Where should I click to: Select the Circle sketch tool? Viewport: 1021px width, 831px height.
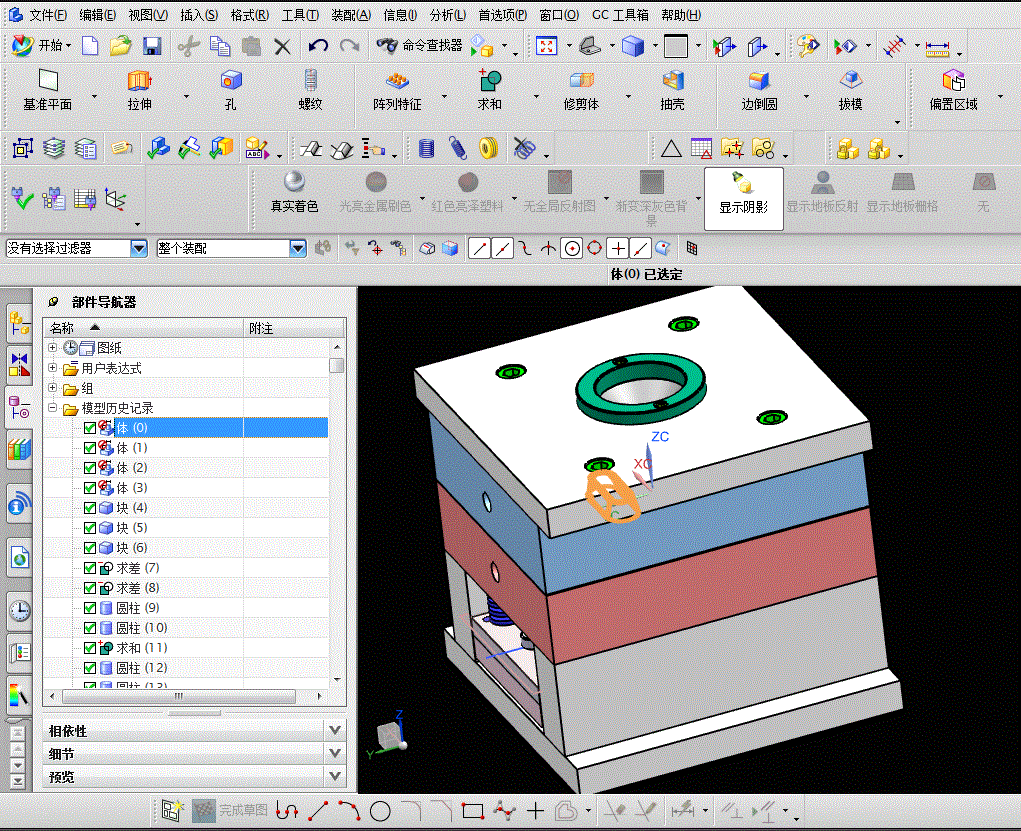(x=380, y=811)
